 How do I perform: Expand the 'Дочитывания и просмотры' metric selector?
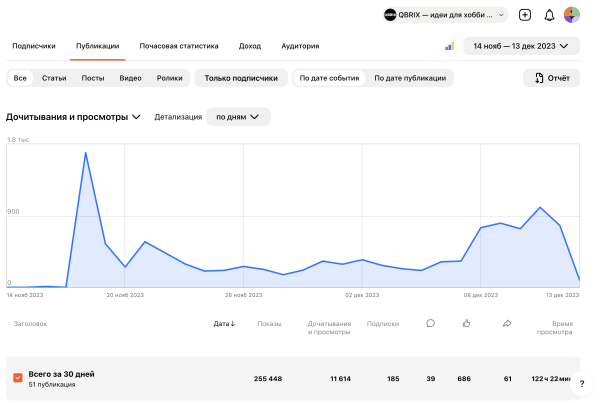[73, 117]
